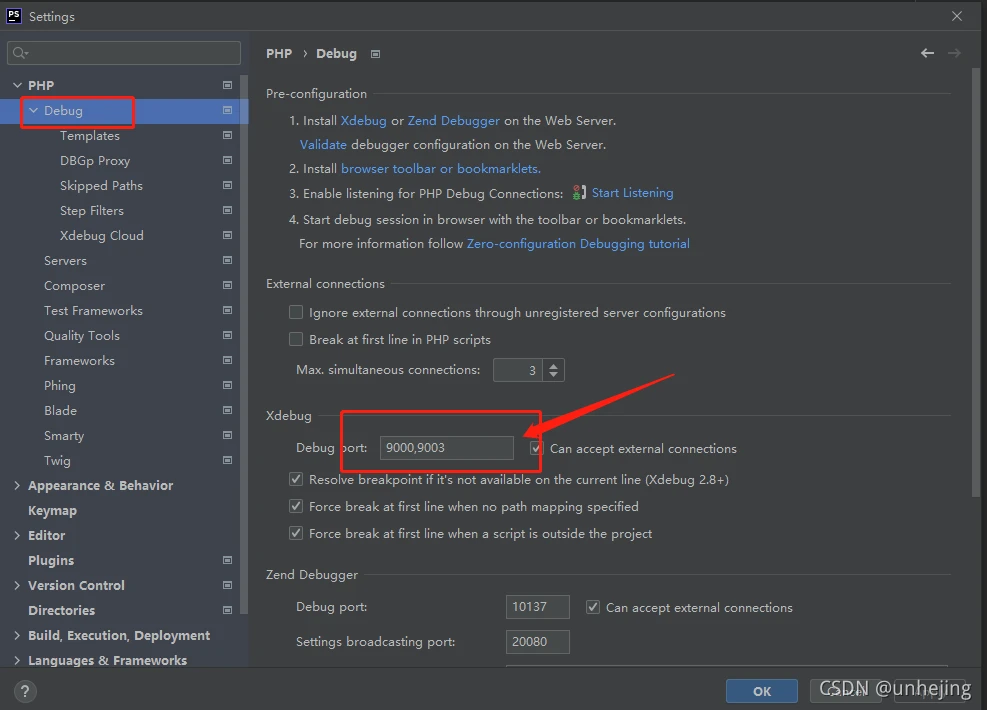Click the project icon on the Frameworks row
This screenshot has width=987, height=710.
(227, 360)
